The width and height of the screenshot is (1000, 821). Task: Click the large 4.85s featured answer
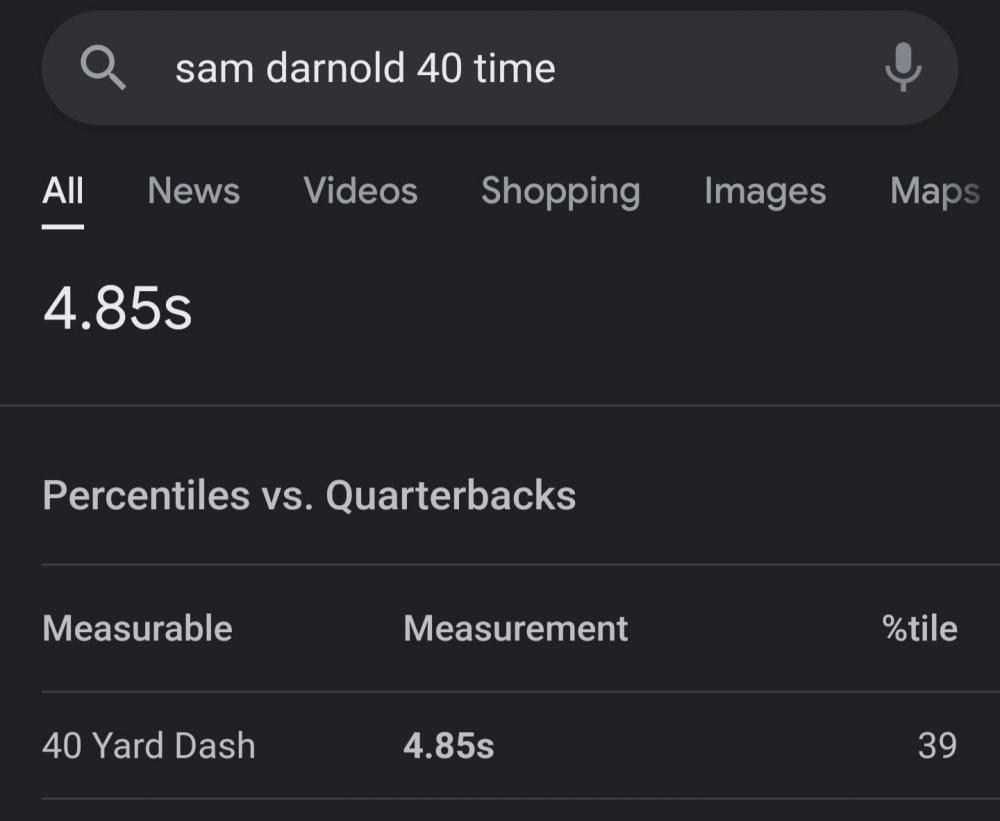(117, 309)
